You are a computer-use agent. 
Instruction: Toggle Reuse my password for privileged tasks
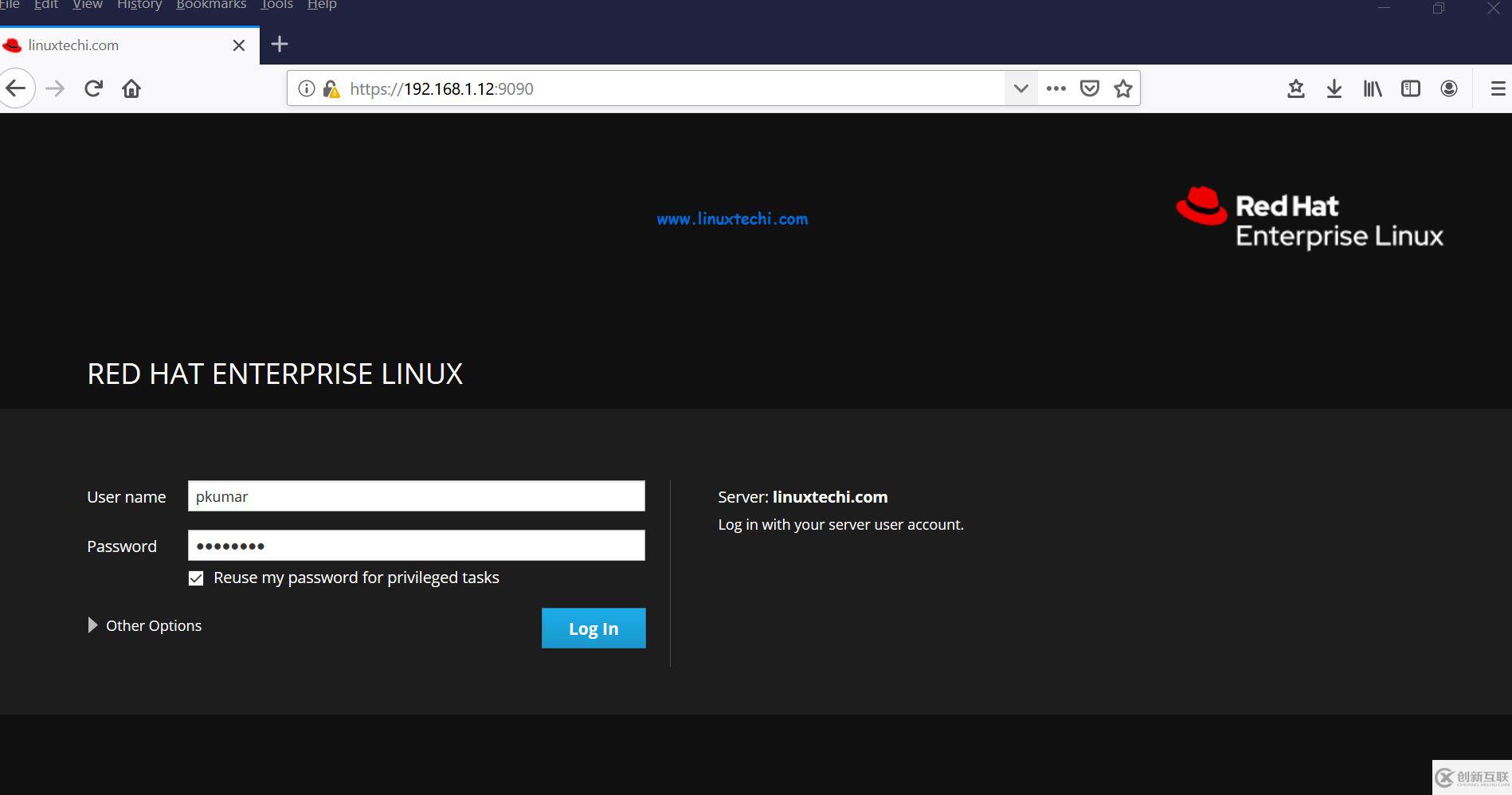tap(196, 578)
